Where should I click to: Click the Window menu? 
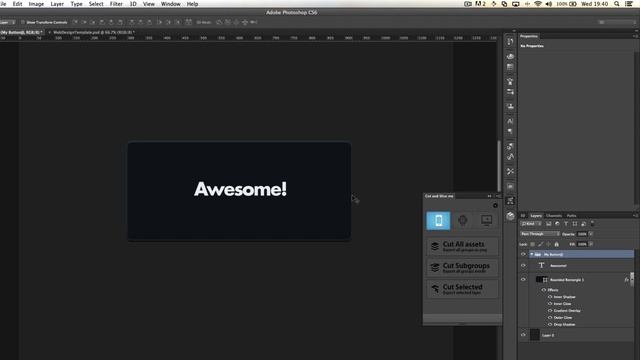pos(171,4)
